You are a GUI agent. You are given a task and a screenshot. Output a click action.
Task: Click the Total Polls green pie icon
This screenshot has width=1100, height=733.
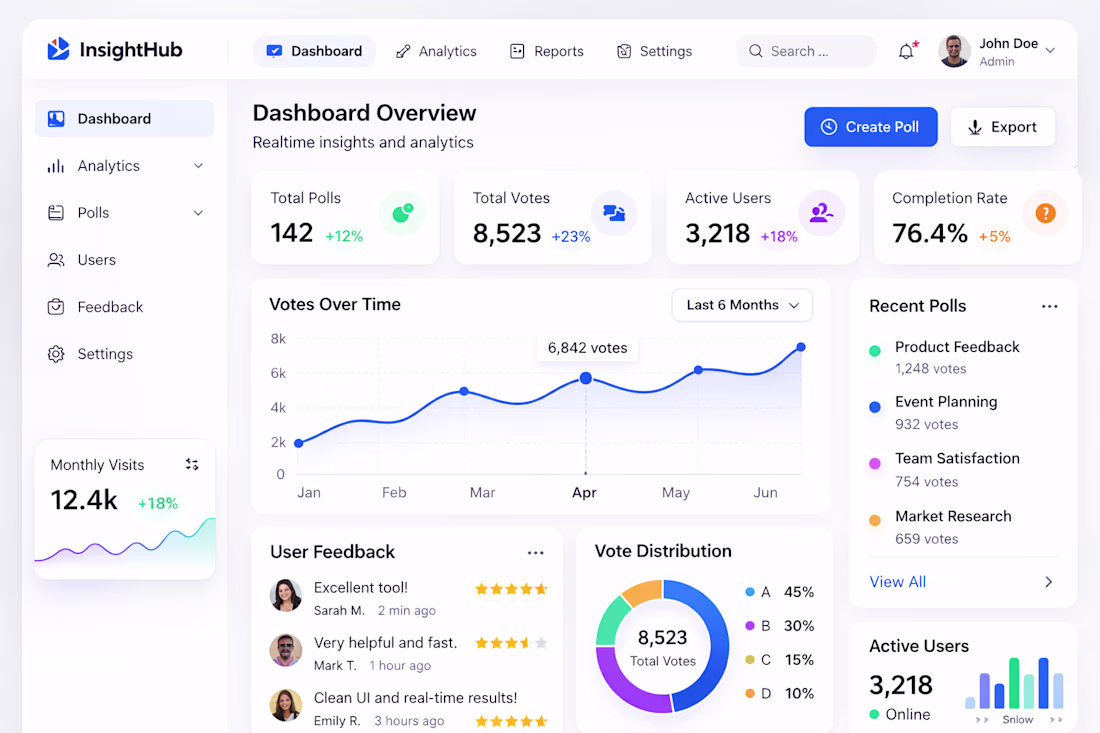tap(403, 213)
